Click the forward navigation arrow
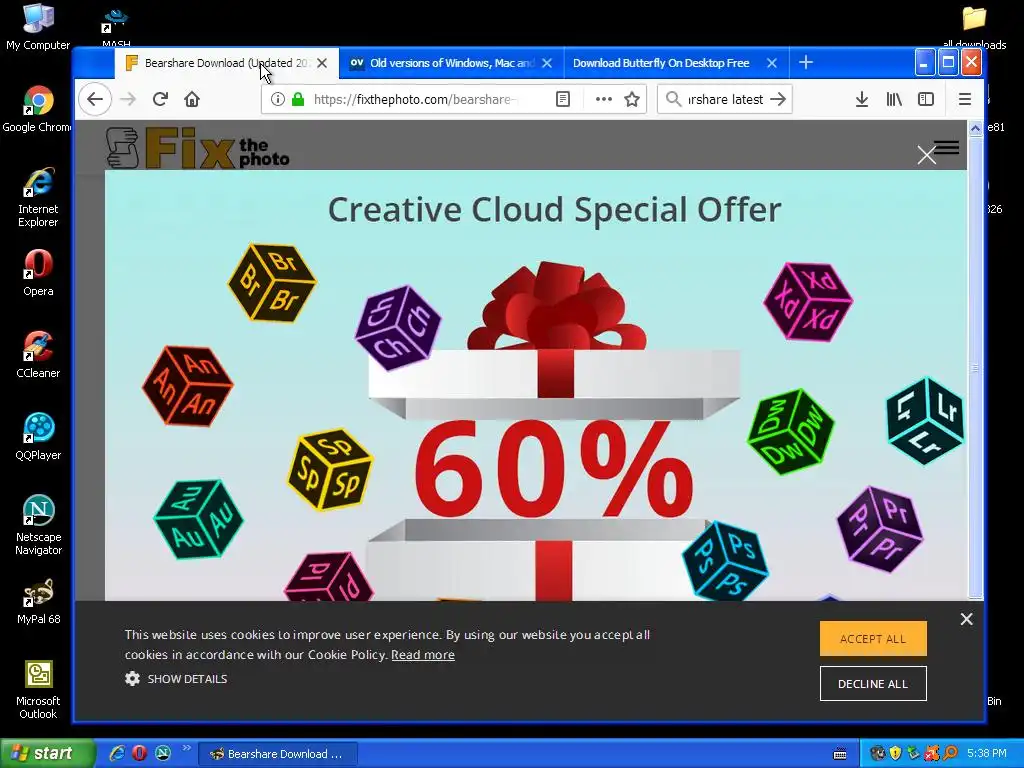This screenshot has height=768, width=1024. click(129, 99)
